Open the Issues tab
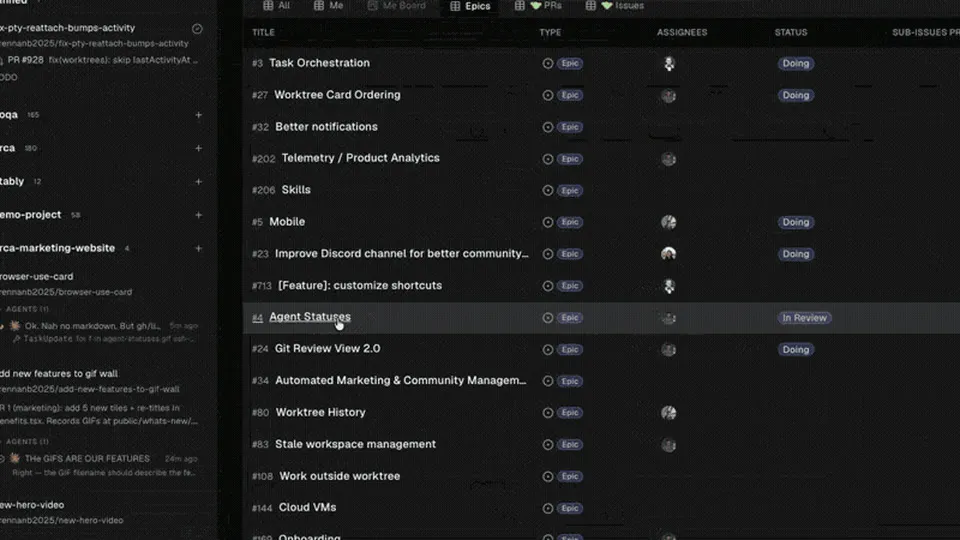Image resolution: width=960 pixels, height=540 pixels. pyautogui.click(x=614, y=6)
